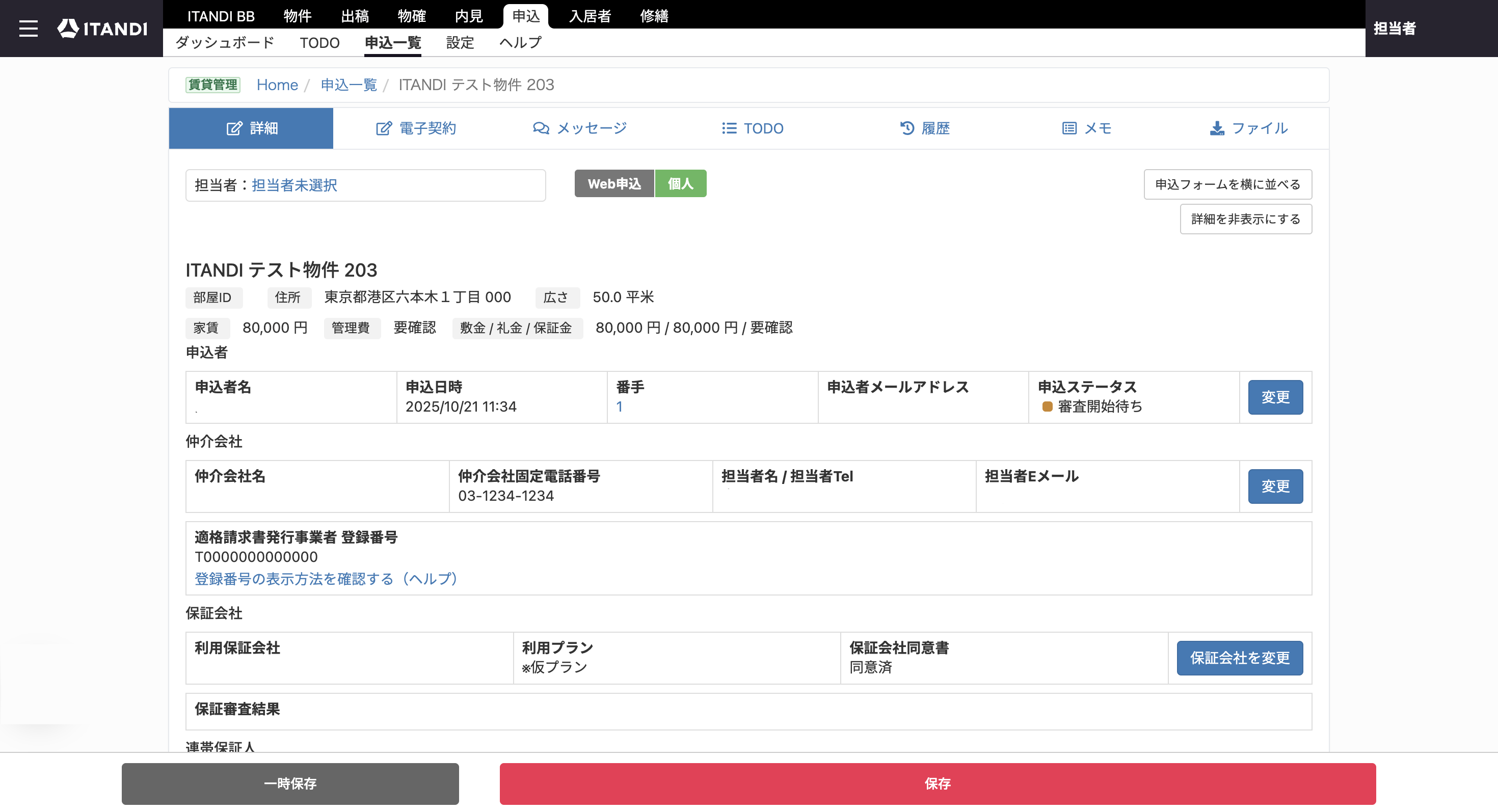This screenshot has height=812, width=1498.
Task: Open the 出稿 top menu
Action: pos(355,16)
